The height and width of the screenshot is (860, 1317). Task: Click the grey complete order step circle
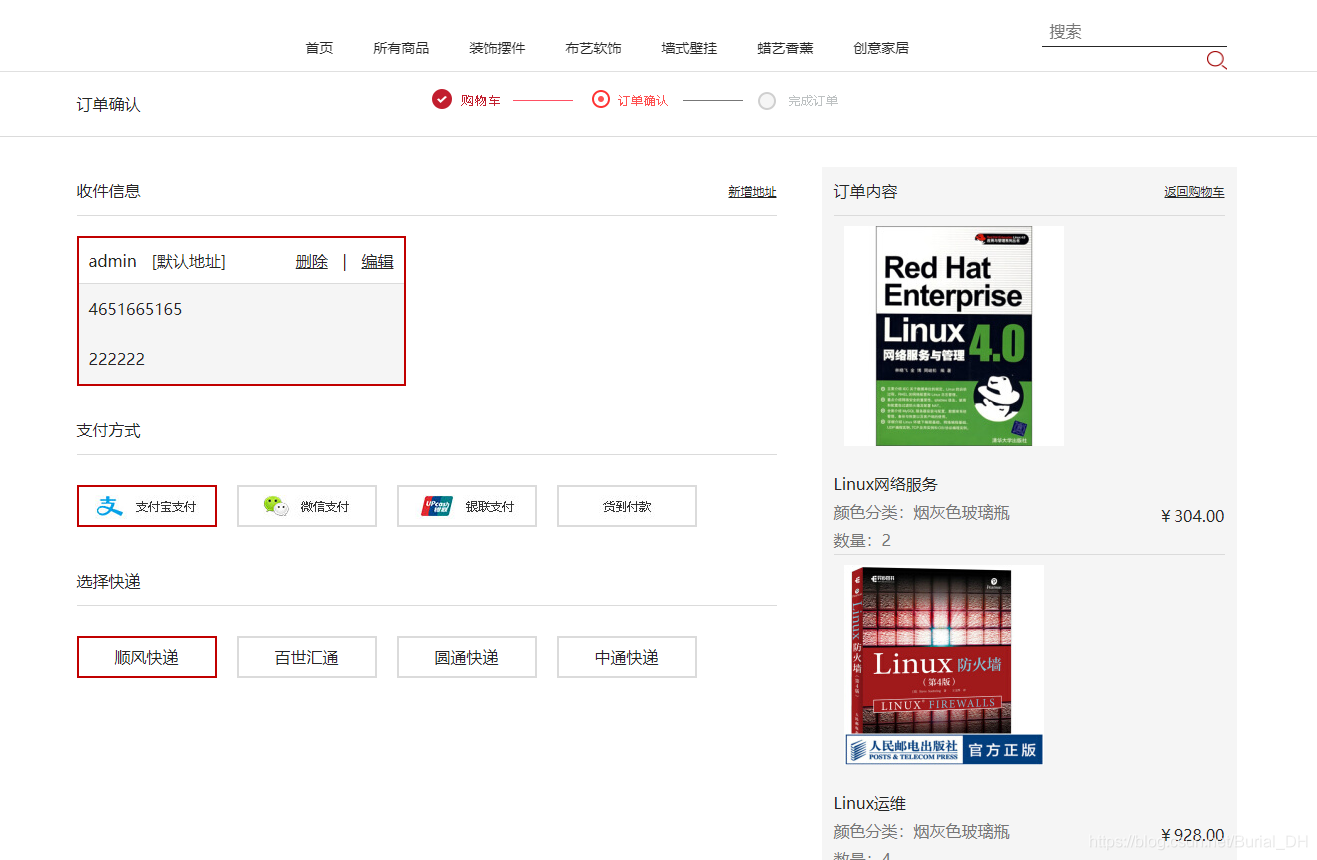767,101
